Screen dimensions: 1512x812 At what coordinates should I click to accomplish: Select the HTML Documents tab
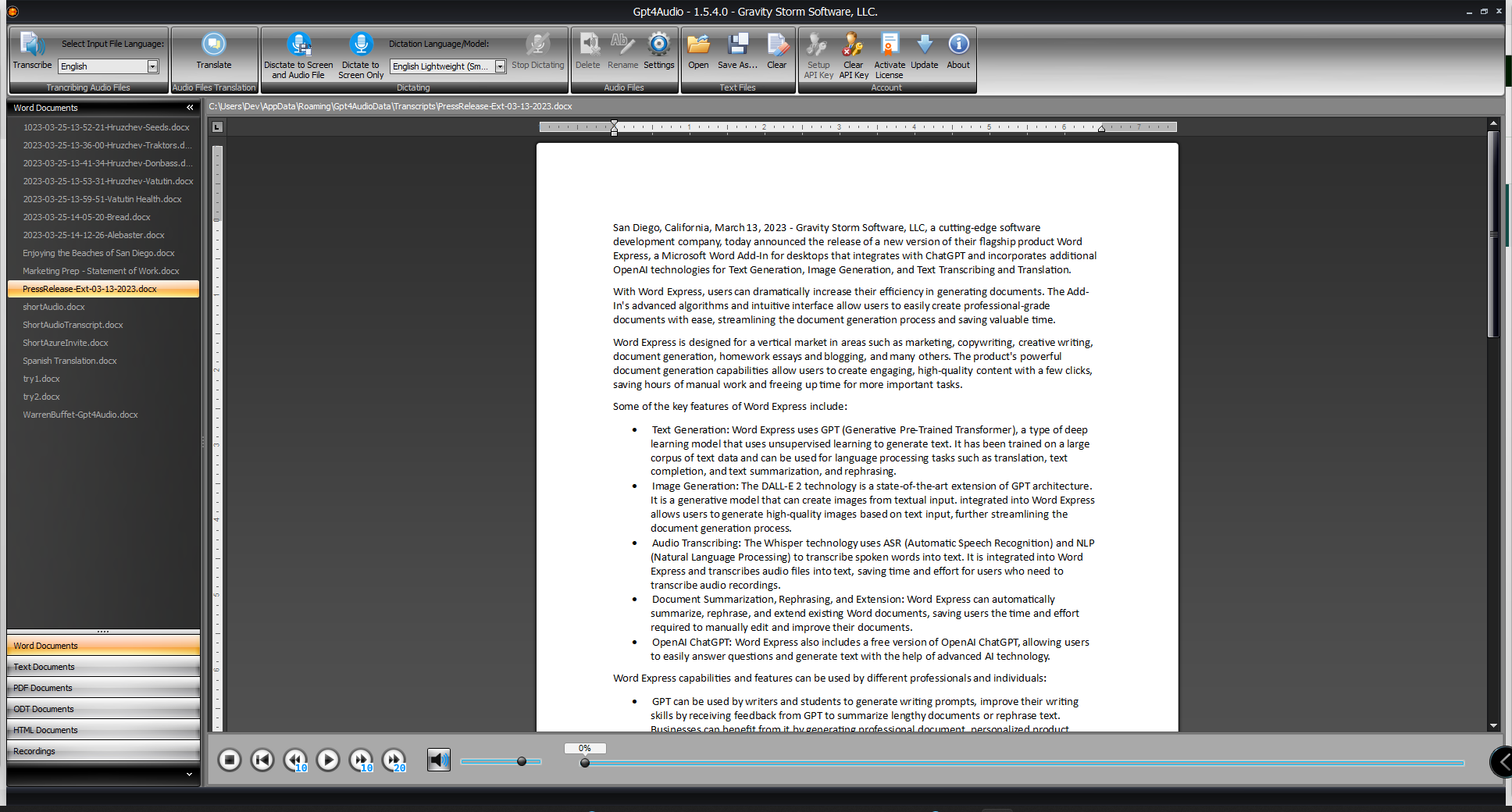(x=103, y=730)
